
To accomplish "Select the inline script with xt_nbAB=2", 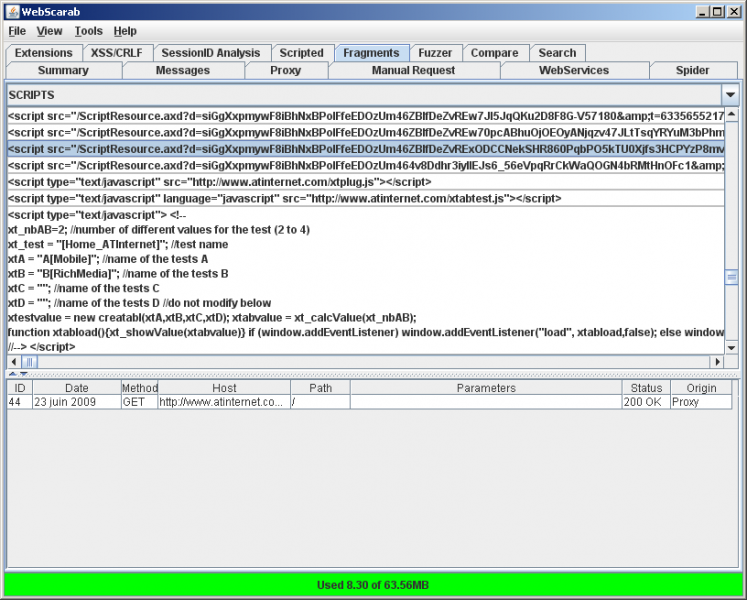I will coord(365,281).
